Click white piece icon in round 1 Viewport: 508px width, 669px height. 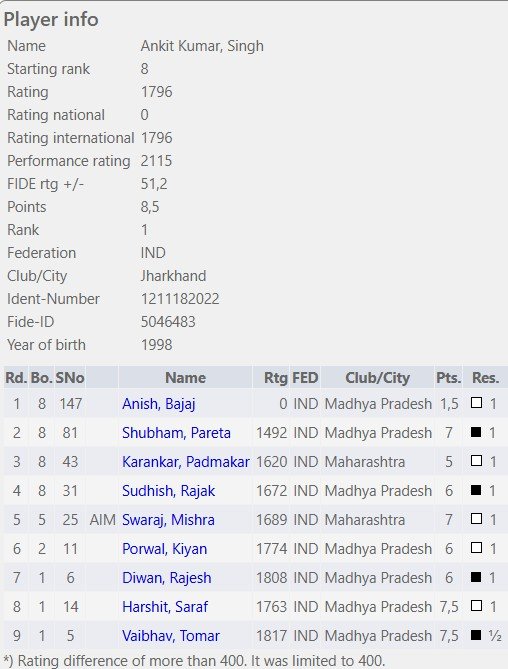click(x=476, y=403)
